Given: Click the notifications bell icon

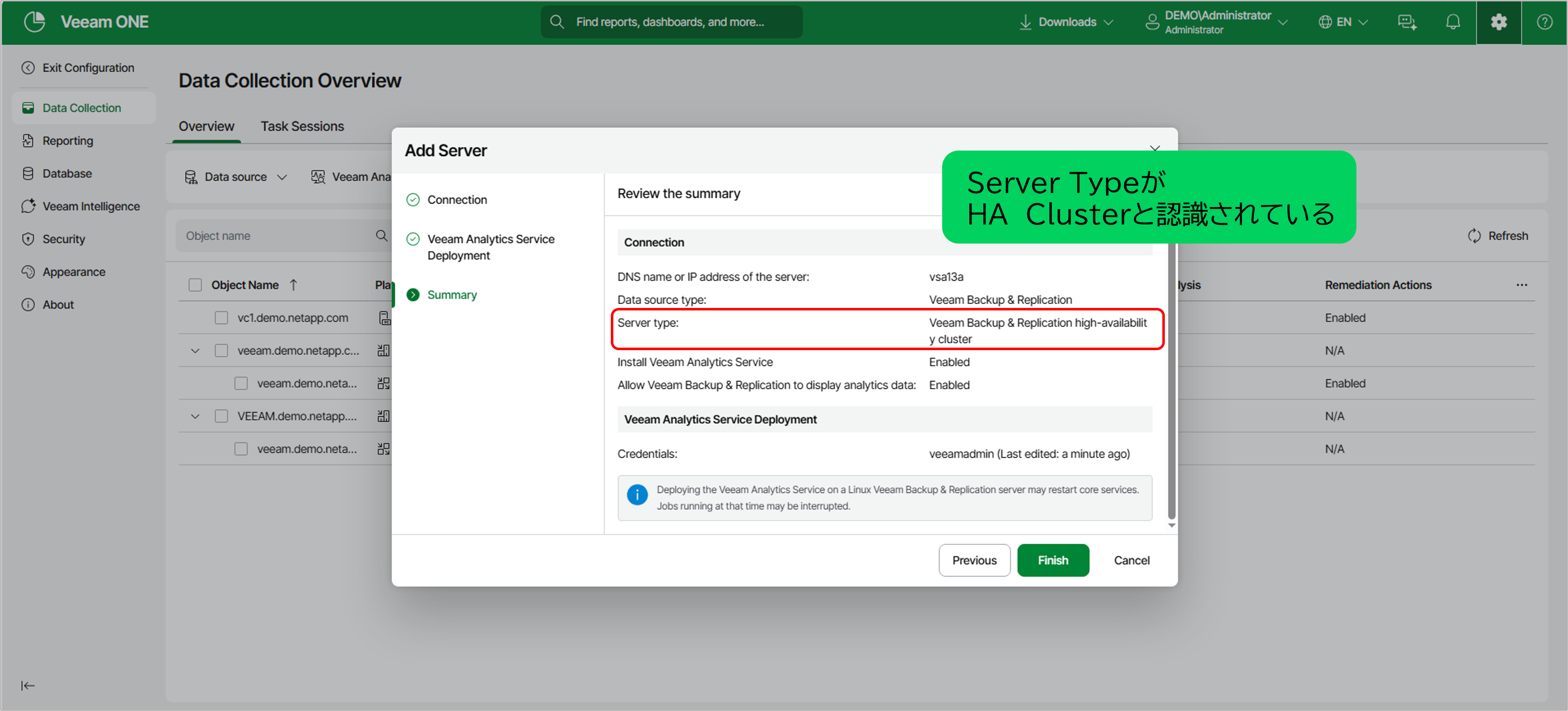Looking at the screenshot, I should (1452, 22).
